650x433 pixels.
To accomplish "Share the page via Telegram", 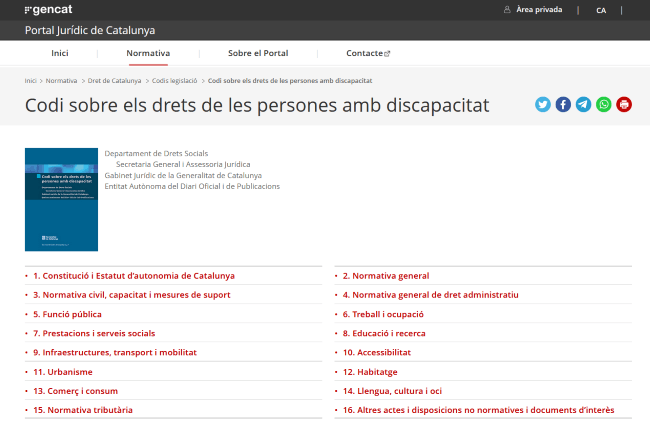I will [x=583, y=104].
